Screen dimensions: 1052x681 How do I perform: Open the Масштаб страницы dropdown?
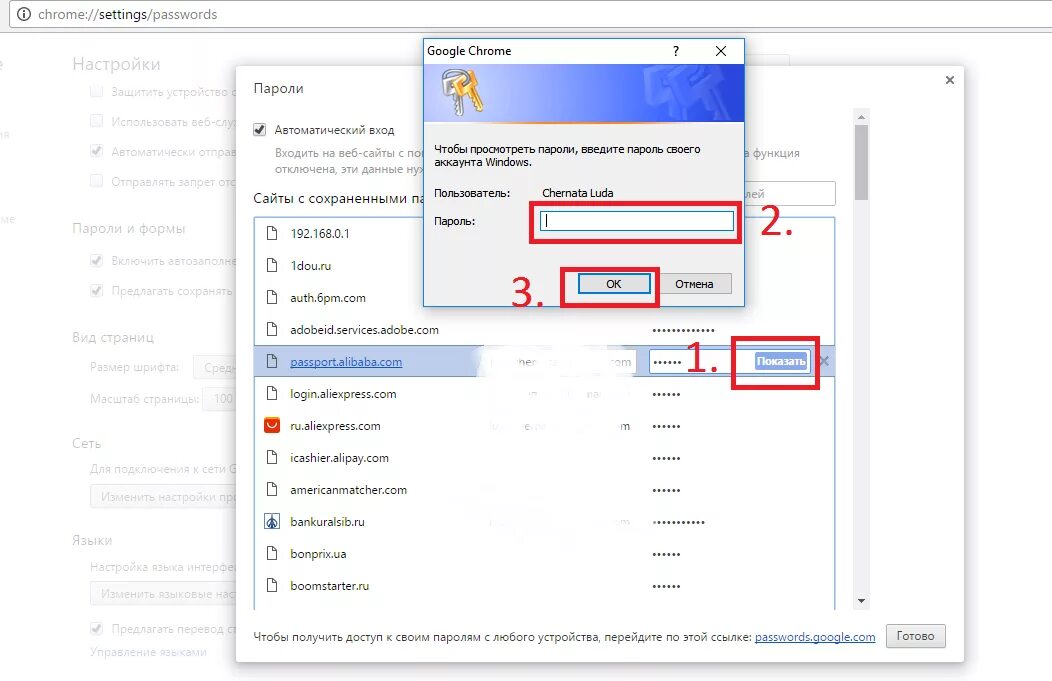pos(219,399)
